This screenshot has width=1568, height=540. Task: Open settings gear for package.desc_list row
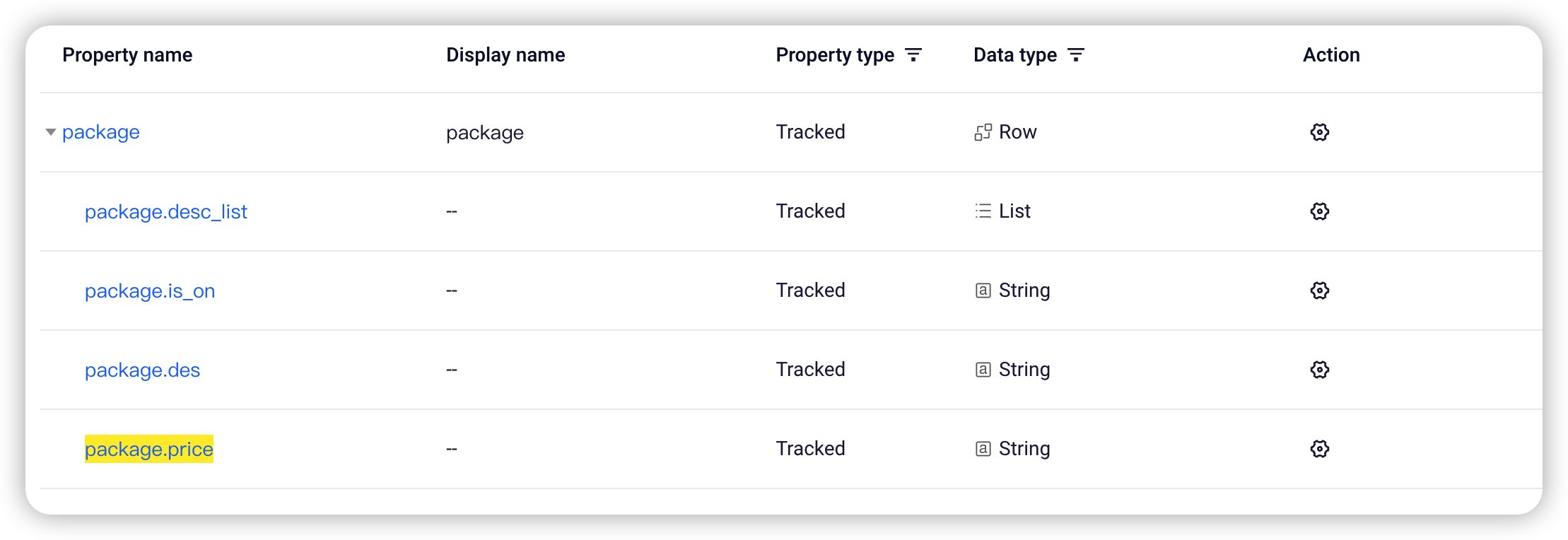[1319, 211]
